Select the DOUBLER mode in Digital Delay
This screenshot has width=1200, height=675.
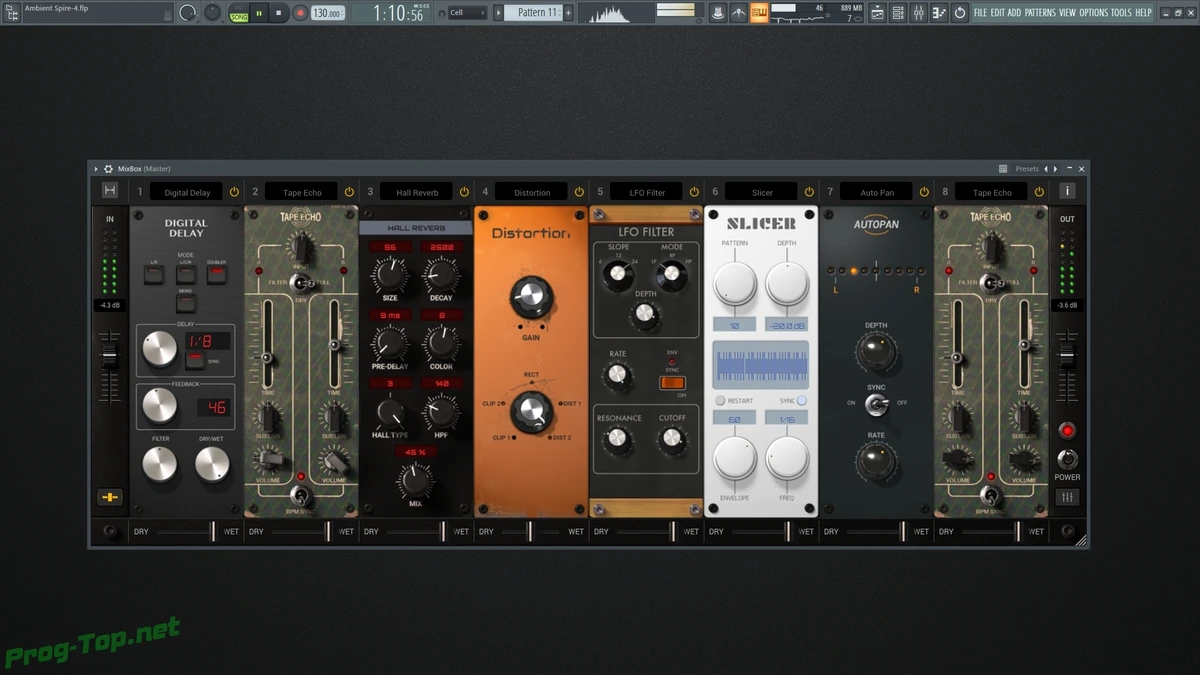[217, 275]
